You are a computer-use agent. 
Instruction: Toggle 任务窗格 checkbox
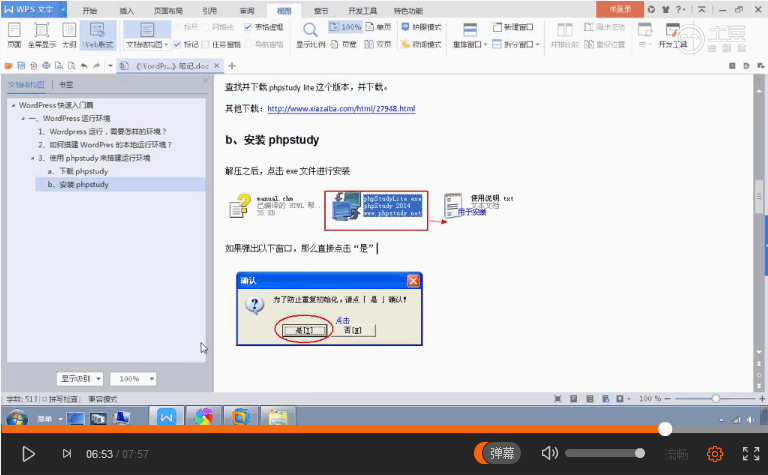[205, 45]
